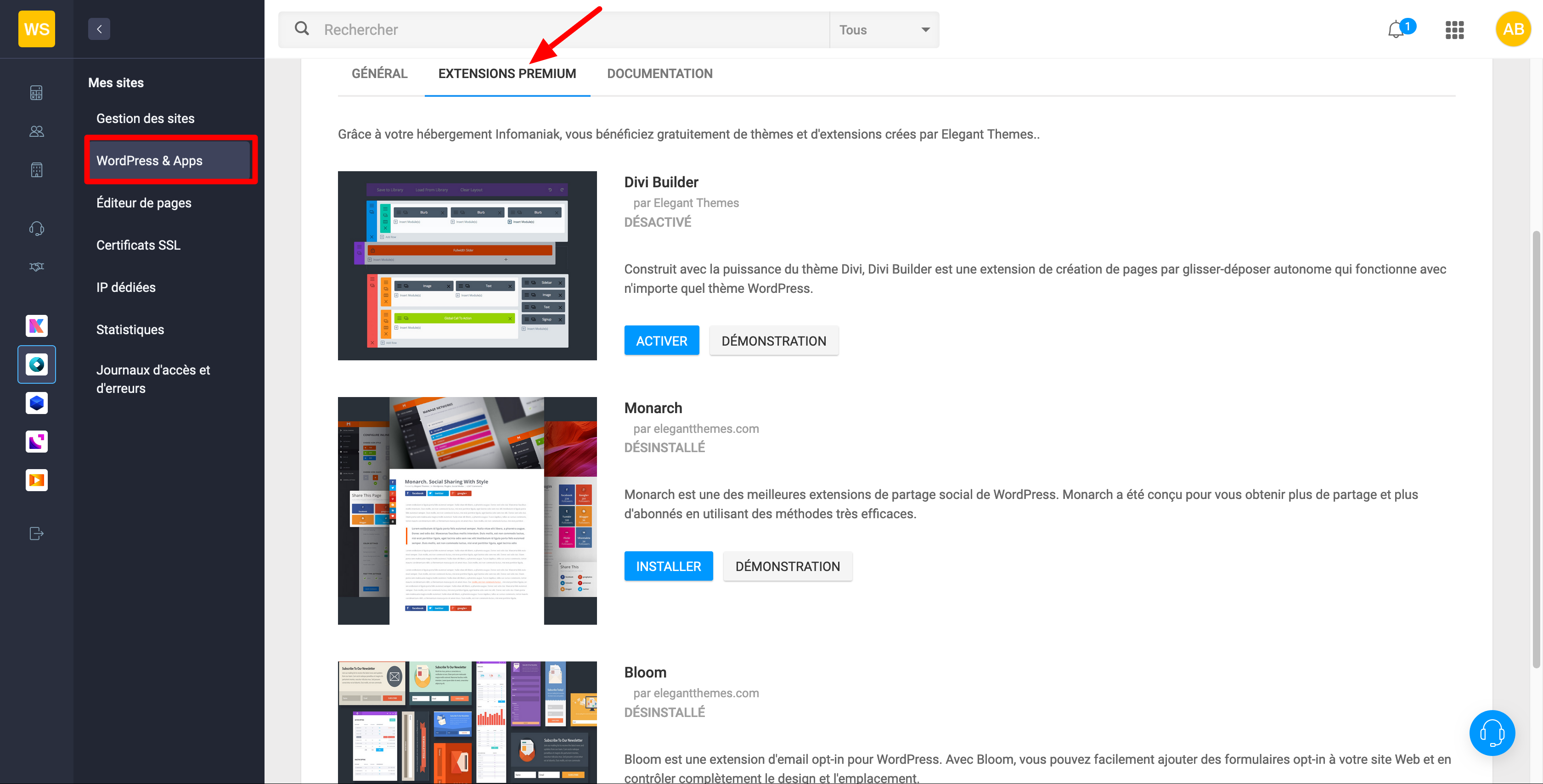Viewport: 1543px width, 784px height.
Task: Open the building icon in the left rail
Action: (37, 170)
